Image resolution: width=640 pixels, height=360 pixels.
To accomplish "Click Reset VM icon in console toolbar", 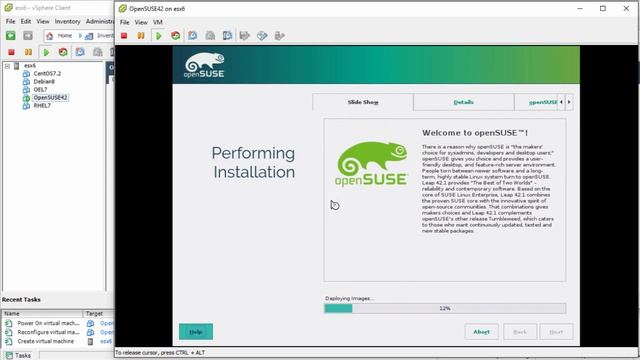I will click(x=176, y=36).
